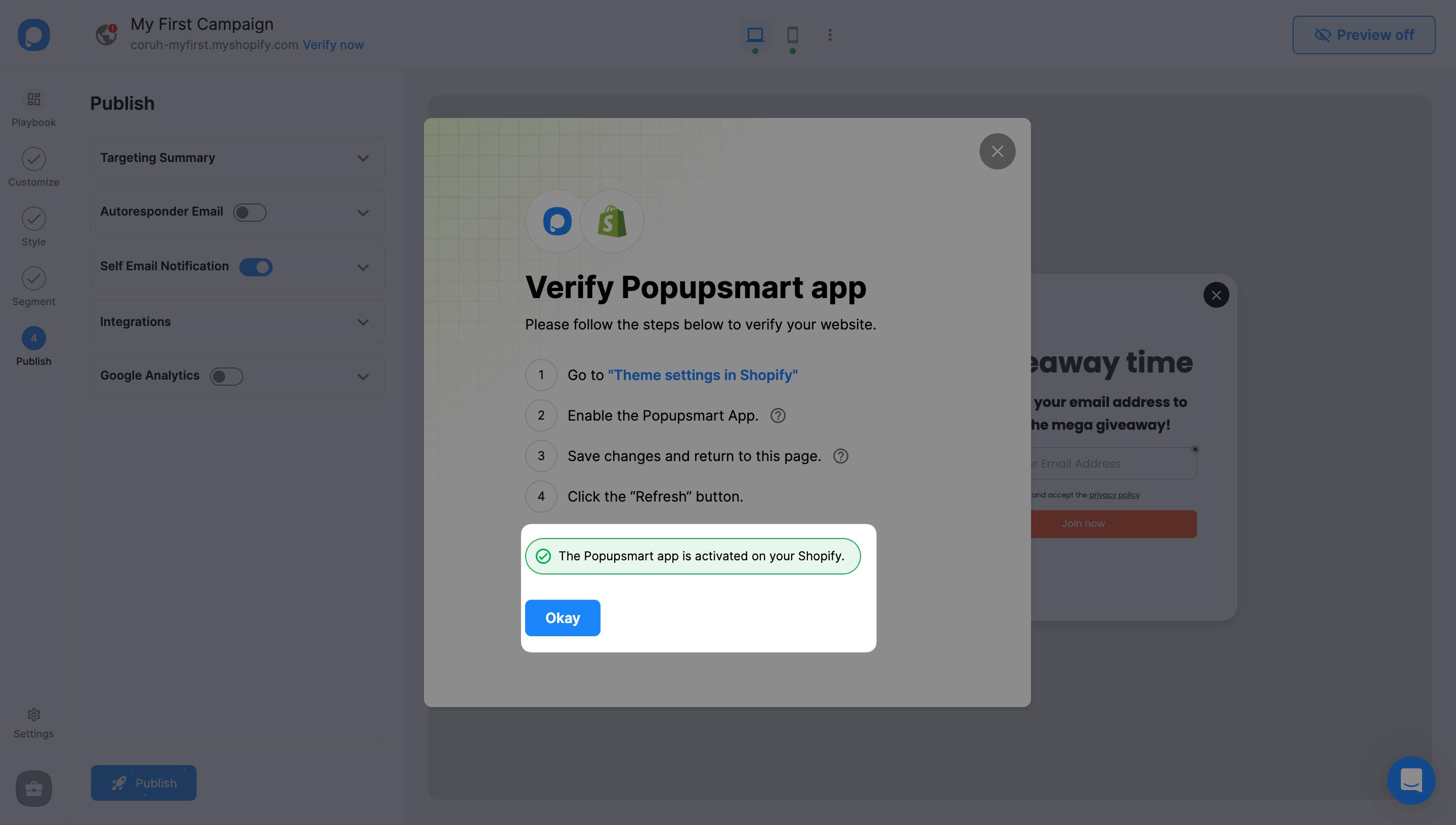Click the Verify Popupsmart app heading
The image size is (1456, 825).
pyautogui.click(x=696, y=288)
